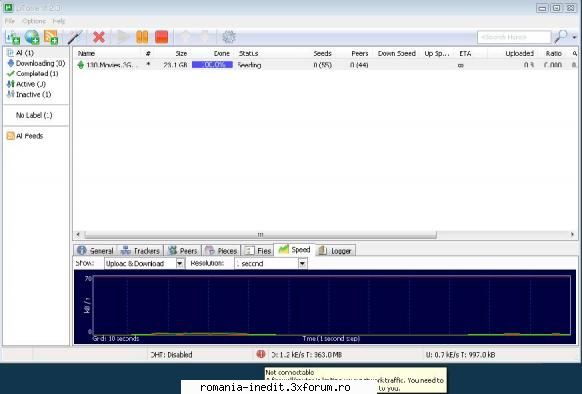Sort by the Done column header
The image size is (582, 394).
(x=222, y=53)
